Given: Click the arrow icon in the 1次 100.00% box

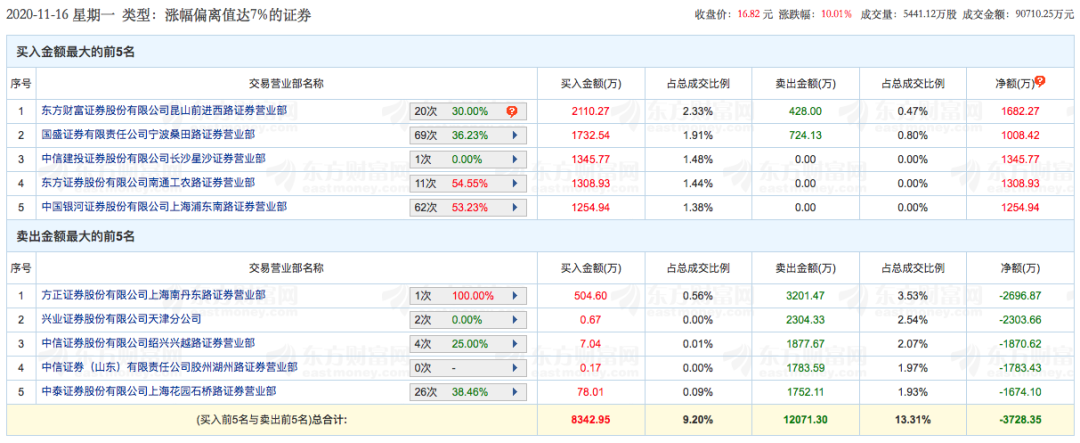Looking at the screenshot, I should tap(514, 296).
